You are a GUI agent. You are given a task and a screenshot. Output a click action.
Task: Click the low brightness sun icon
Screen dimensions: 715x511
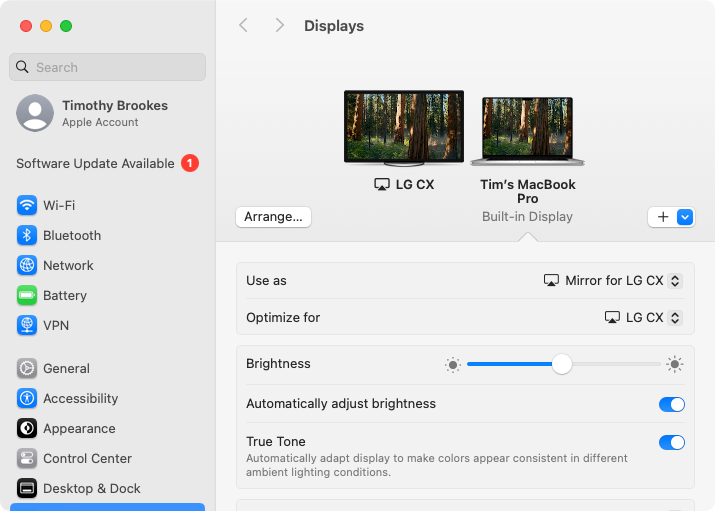click(453, 364)
